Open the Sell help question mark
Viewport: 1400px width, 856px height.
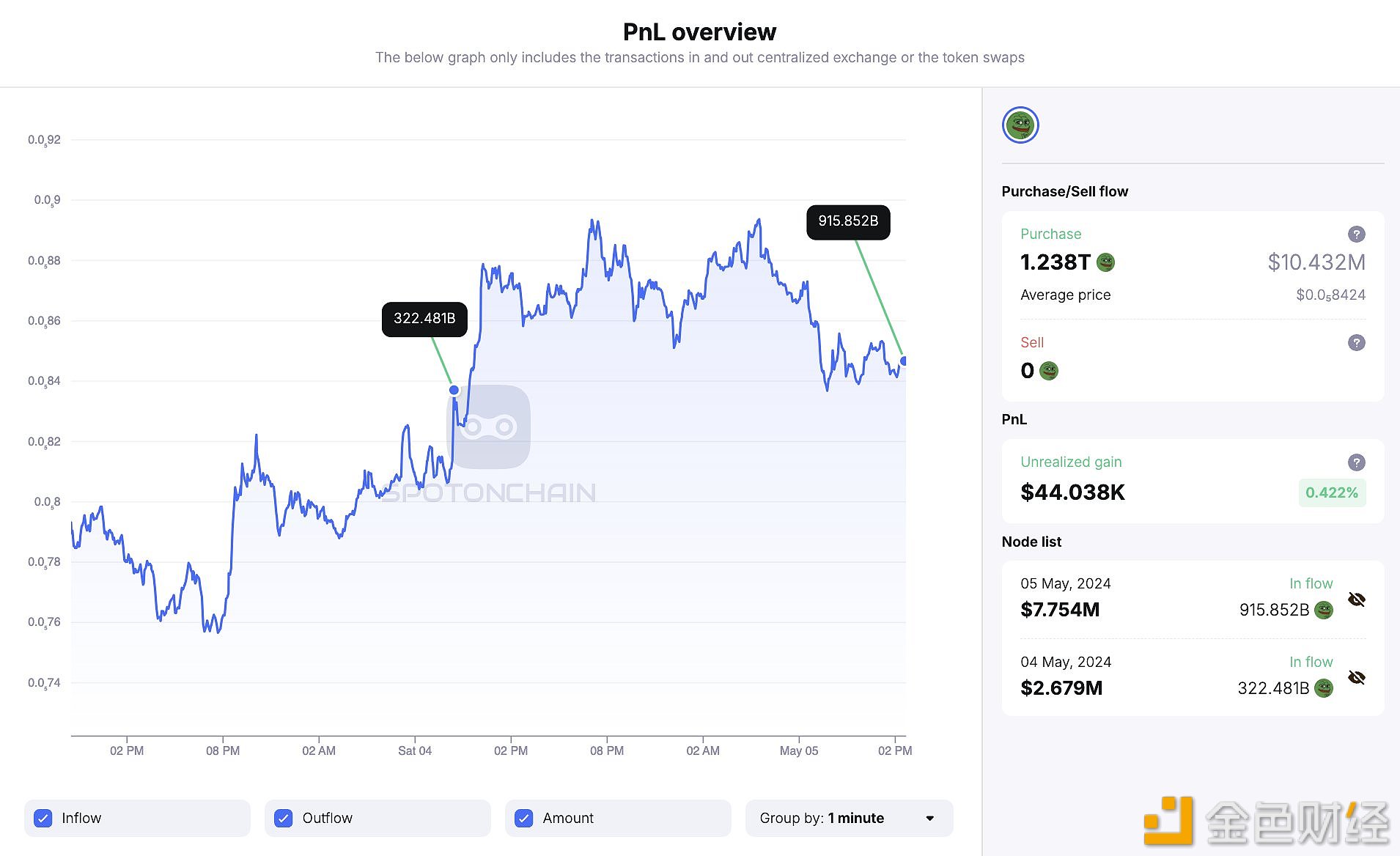[x=1357, y=342]
